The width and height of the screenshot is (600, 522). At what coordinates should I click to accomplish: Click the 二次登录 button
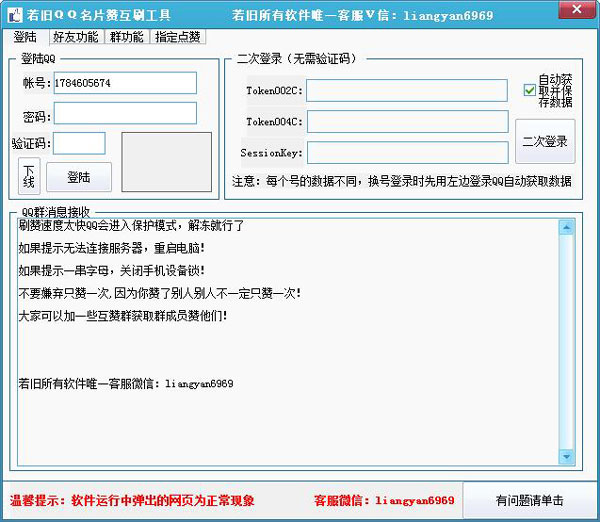pyautogui.click(x=545, y=141)
